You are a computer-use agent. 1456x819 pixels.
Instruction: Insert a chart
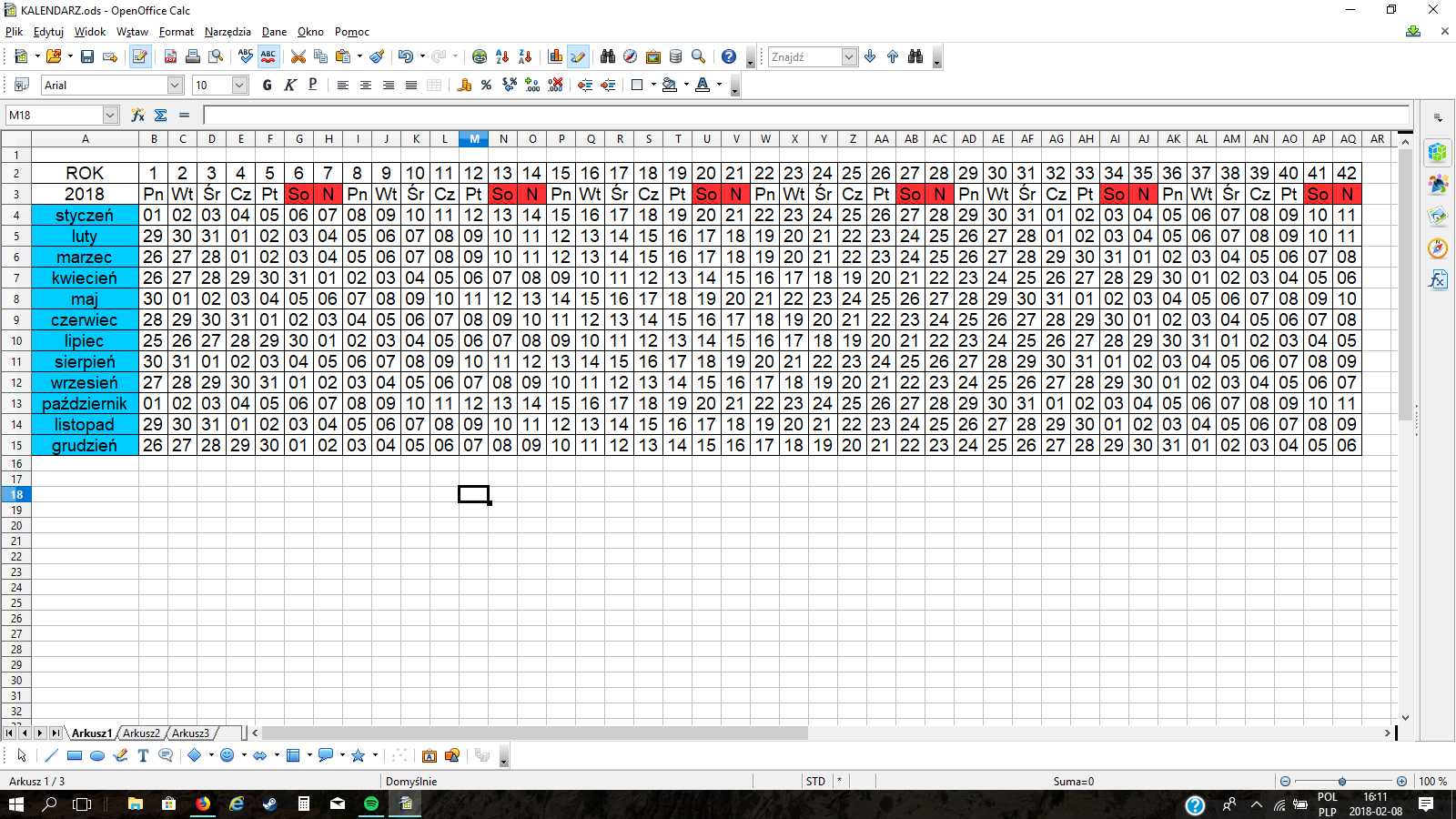click(555, 56)
